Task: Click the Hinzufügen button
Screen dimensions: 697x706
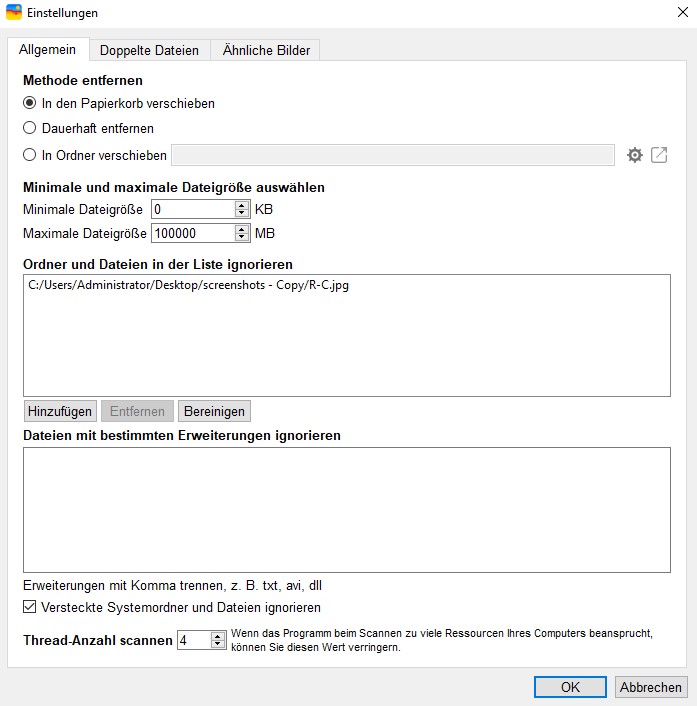Action: pyautogui.click(x=60, y=411)
